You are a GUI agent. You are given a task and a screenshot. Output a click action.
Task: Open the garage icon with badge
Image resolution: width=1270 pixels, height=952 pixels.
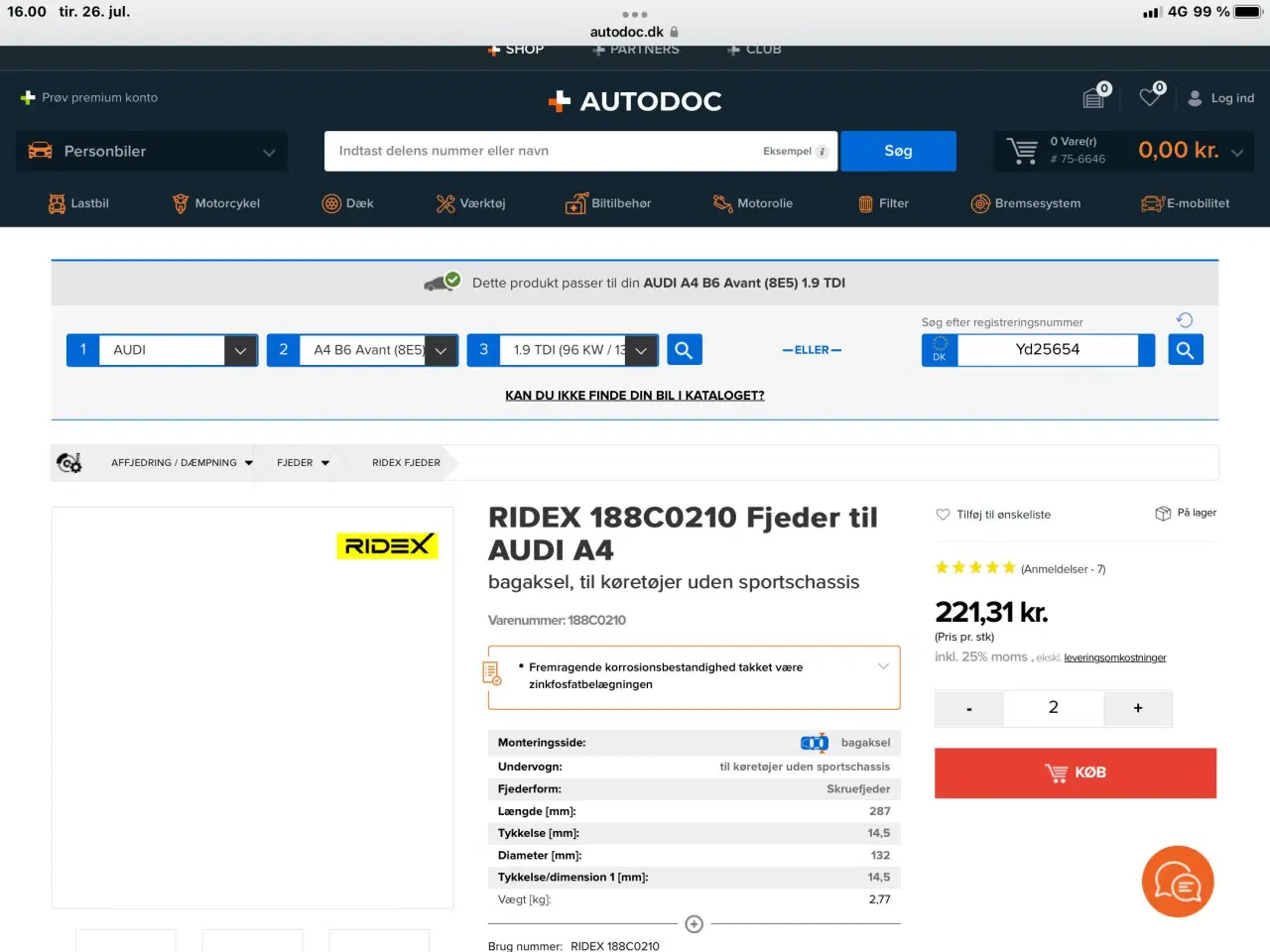(1094, 96)
